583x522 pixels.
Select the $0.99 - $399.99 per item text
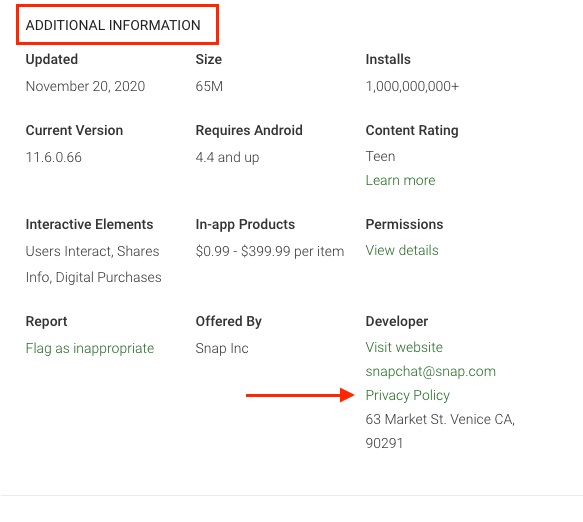point(270,251)
